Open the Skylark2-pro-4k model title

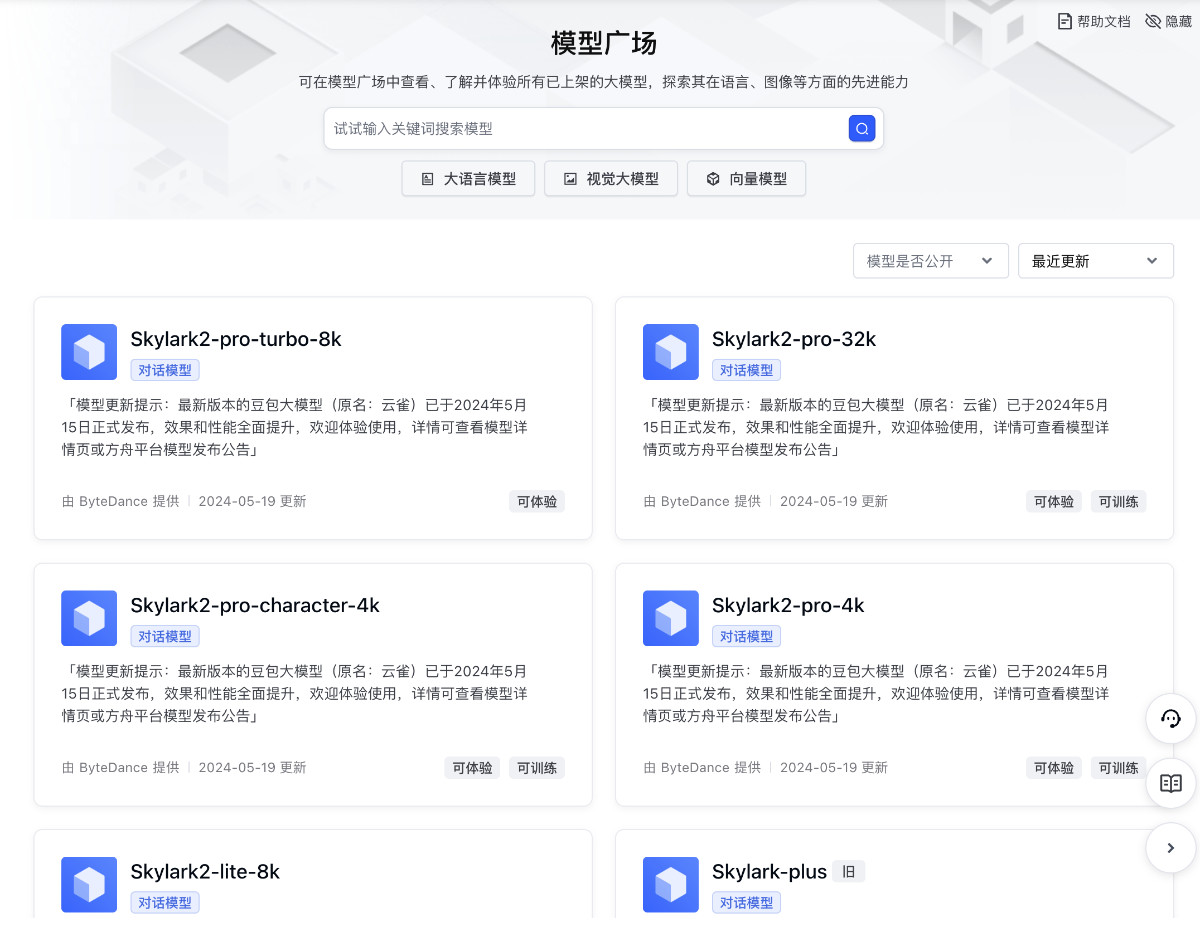click(788, 605)
